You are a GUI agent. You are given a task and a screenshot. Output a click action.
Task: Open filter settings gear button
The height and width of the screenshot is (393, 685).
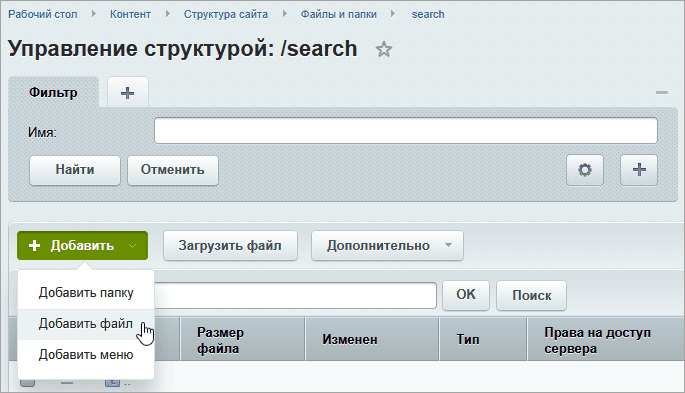point(585,170)
